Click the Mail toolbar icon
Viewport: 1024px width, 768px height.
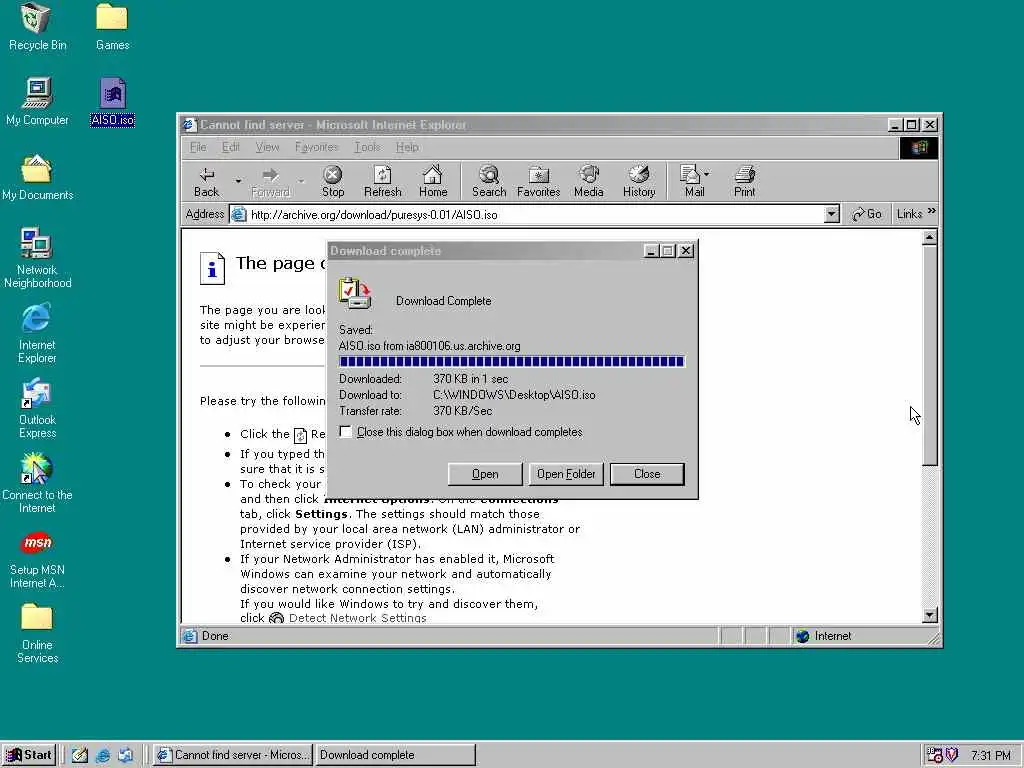tap(692, 181)
